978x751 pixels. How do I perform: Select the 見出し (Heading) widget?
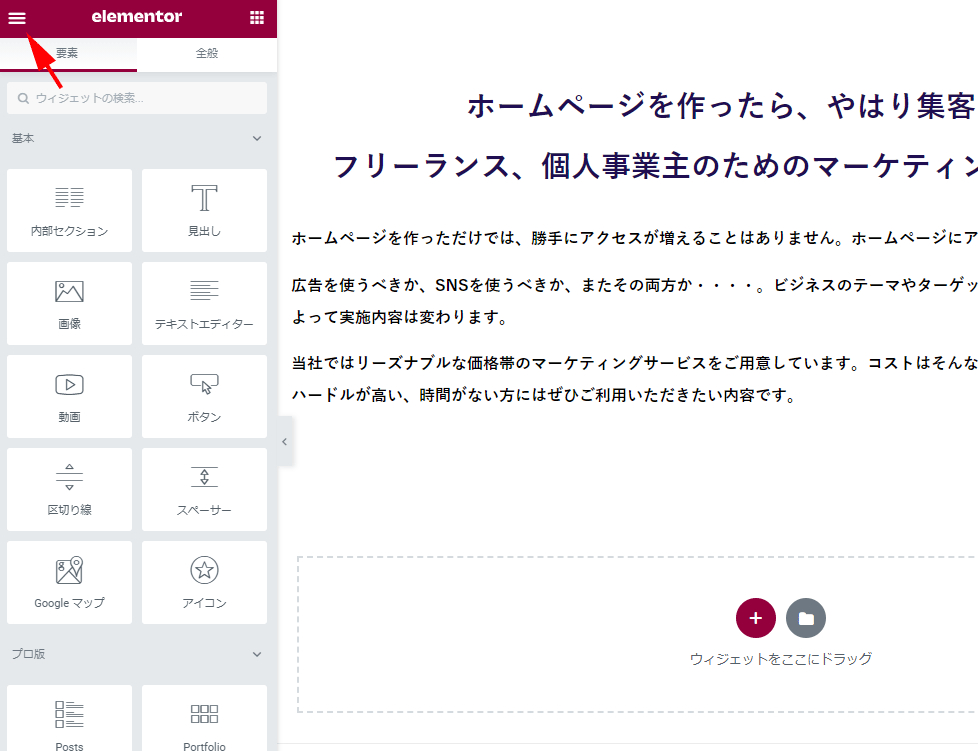[204, 210]
